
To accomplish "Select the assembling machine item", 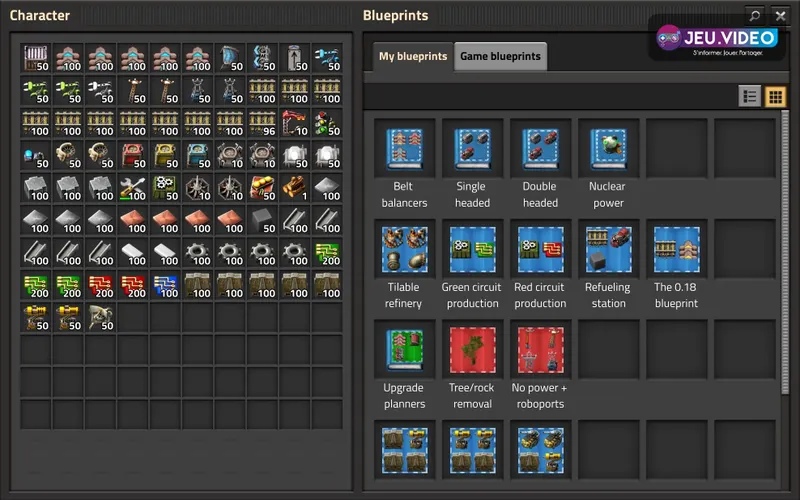I will pyautogui.click(x=165, y=188).
